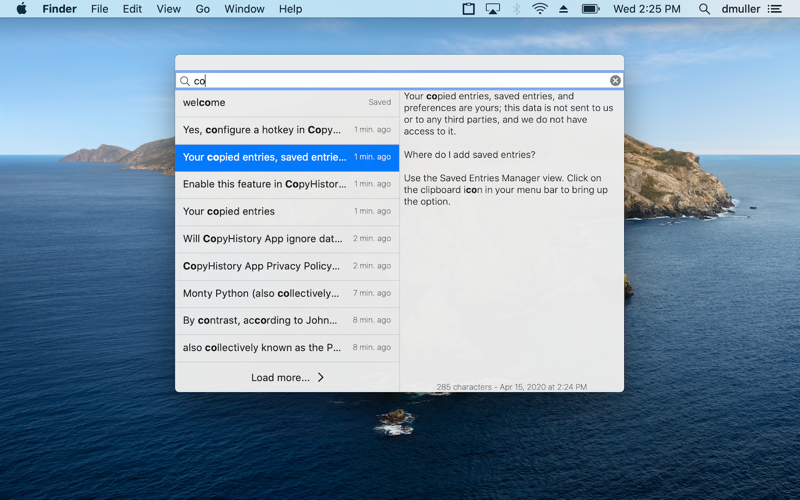Open the Go menu
Screen dimensions: 800x500
(203, 9)
